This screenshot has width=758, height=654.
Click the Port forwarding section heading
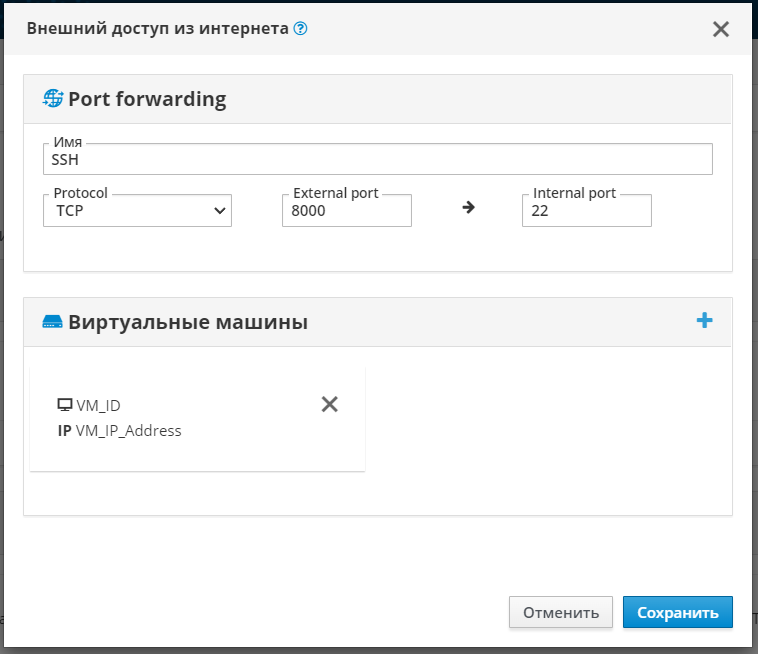(147, 99)
